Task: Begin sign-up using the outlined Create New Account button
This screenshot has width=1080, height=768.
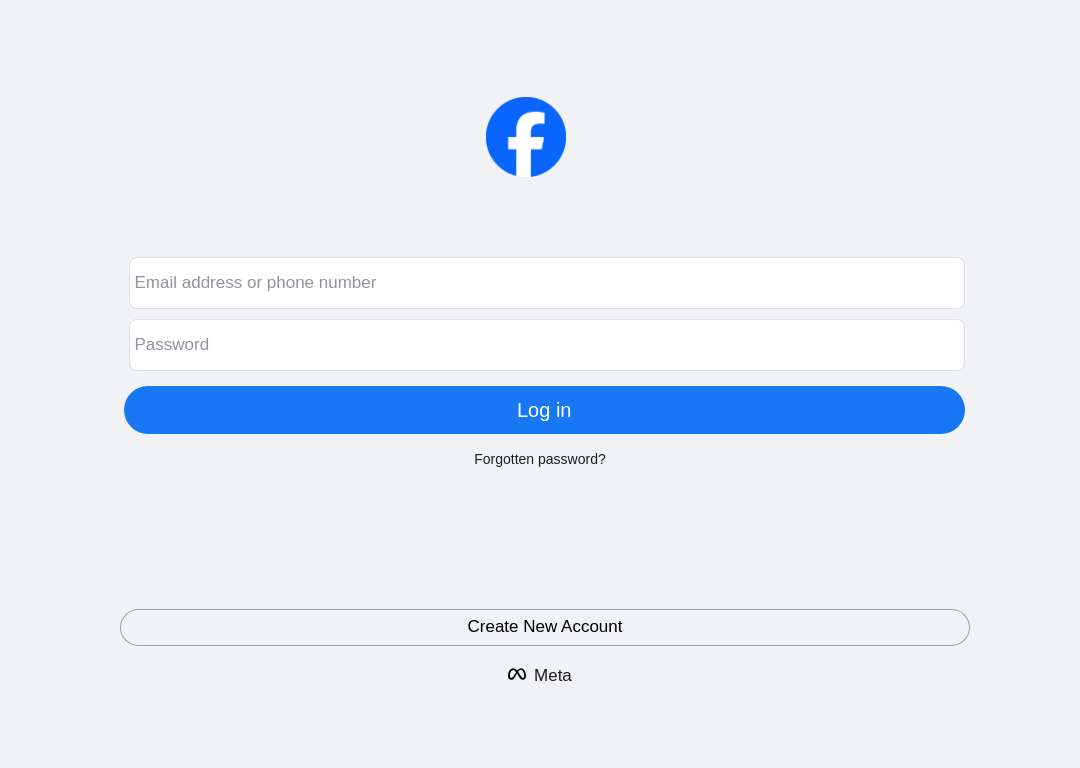Action: pos(545,627)
